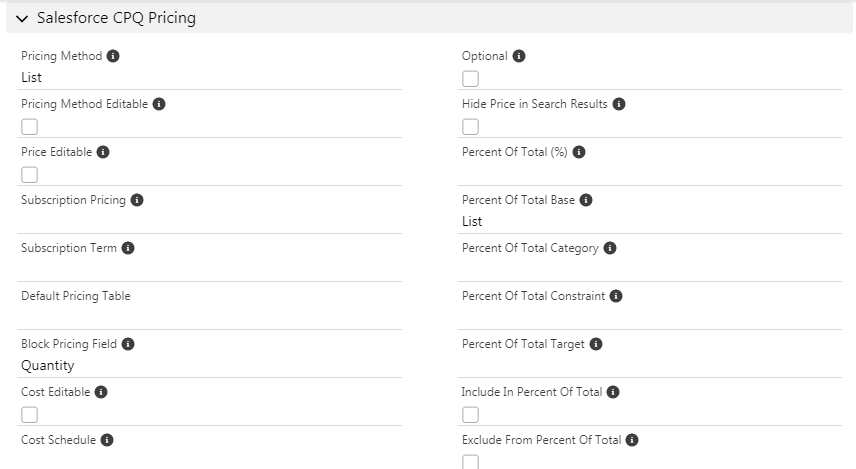The image size is (856, 469).
Task: Click the Subscription Term info icon
Action: click(128, 248)
